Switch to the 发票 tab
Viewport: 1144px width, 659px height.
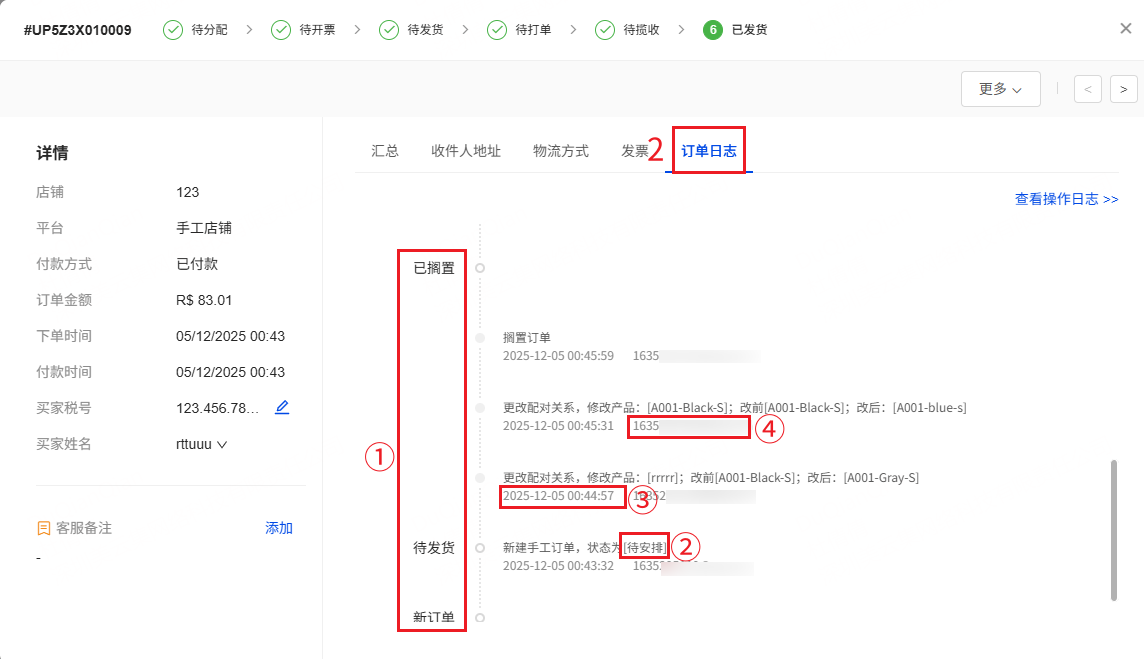[x=634, y=151]
